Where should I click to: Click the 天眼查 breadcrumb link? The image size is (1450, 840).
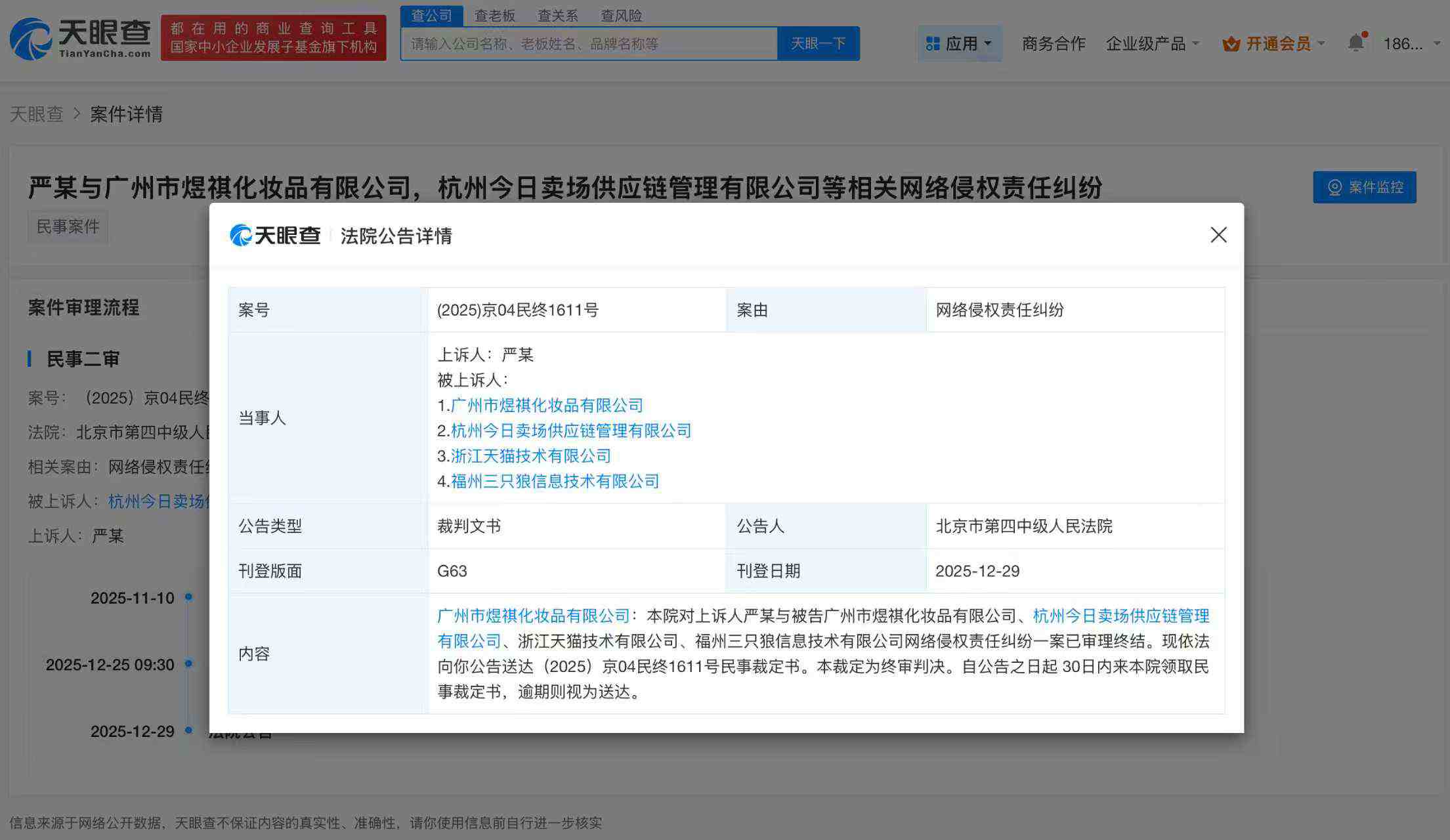point(36,114)
